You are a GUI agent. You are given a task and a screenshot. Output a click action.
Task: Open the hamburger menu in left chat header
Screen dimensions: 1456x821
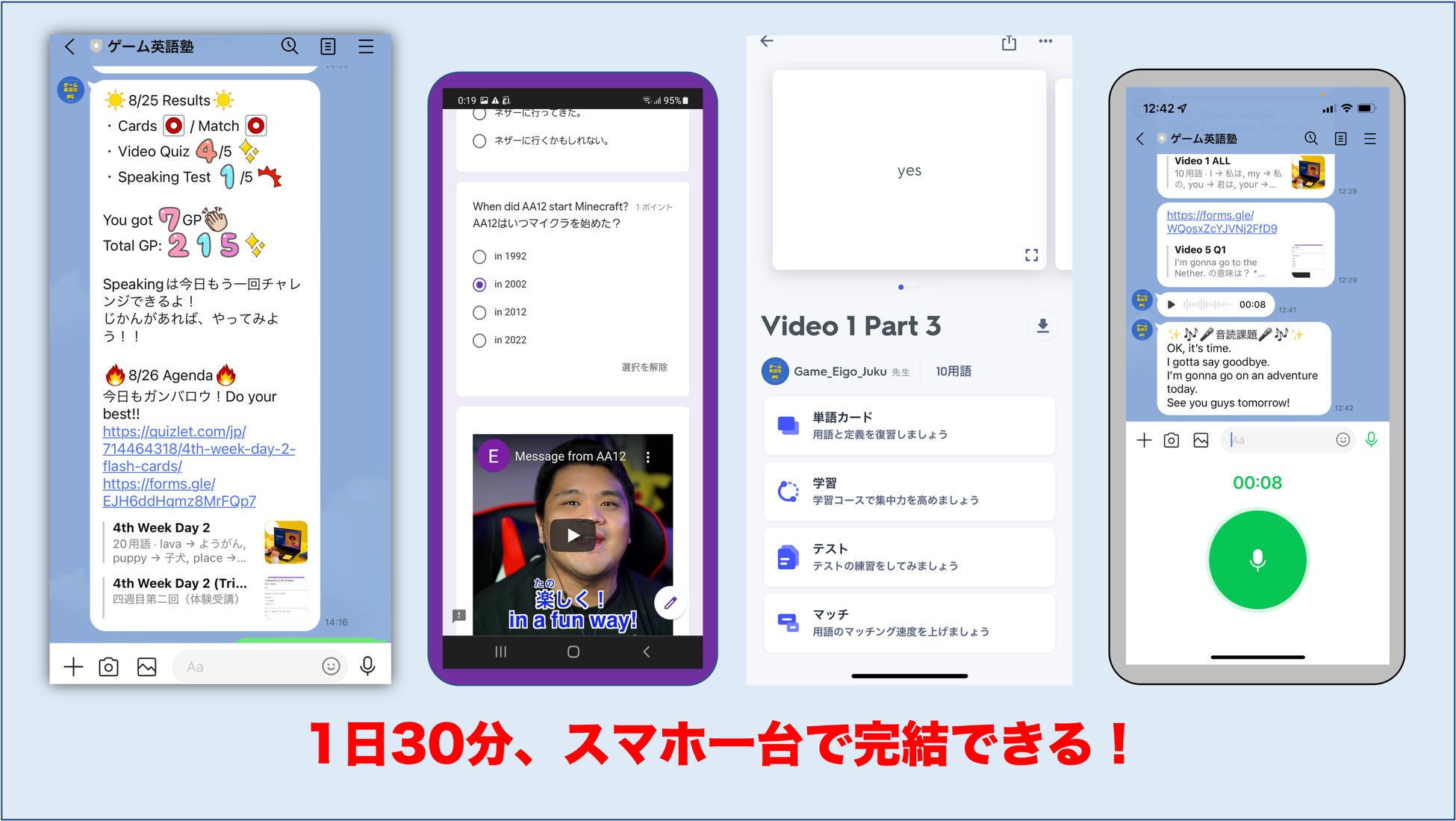click(x=366, y=46)
